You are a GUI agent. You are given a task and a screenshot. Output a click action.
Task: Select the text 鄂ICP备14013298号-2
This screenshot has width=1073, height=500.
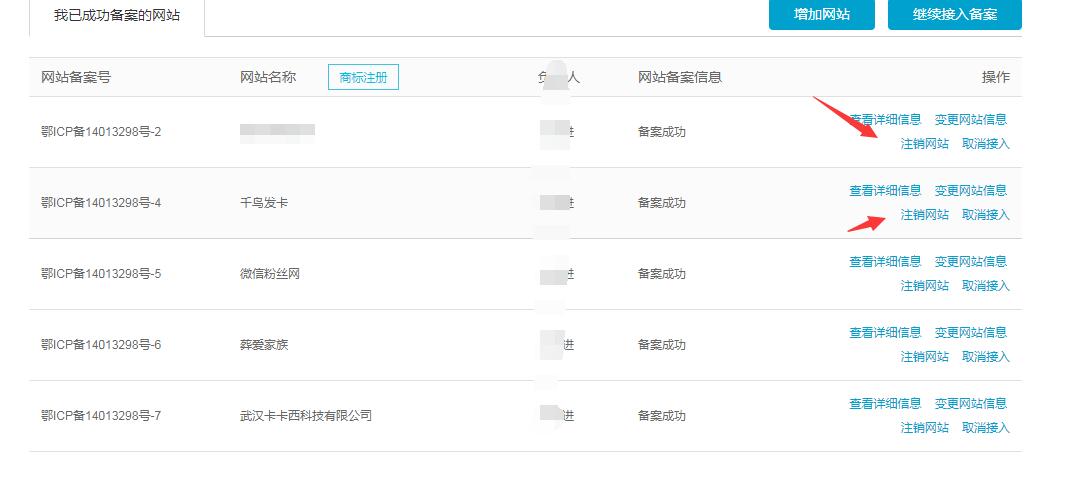pos(101,132)
